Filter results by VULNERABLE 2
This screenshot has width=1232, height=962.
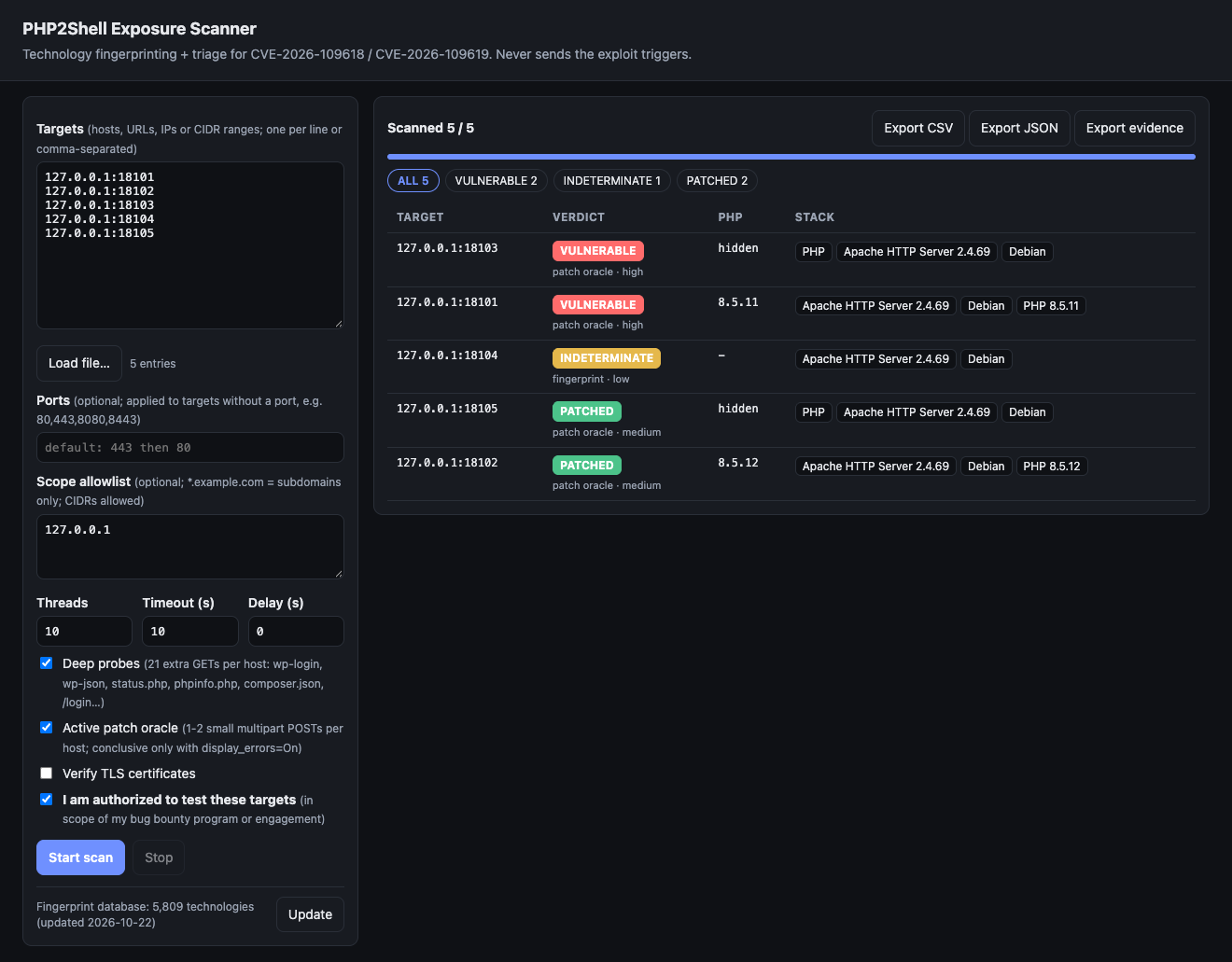[x=496, y=181]
